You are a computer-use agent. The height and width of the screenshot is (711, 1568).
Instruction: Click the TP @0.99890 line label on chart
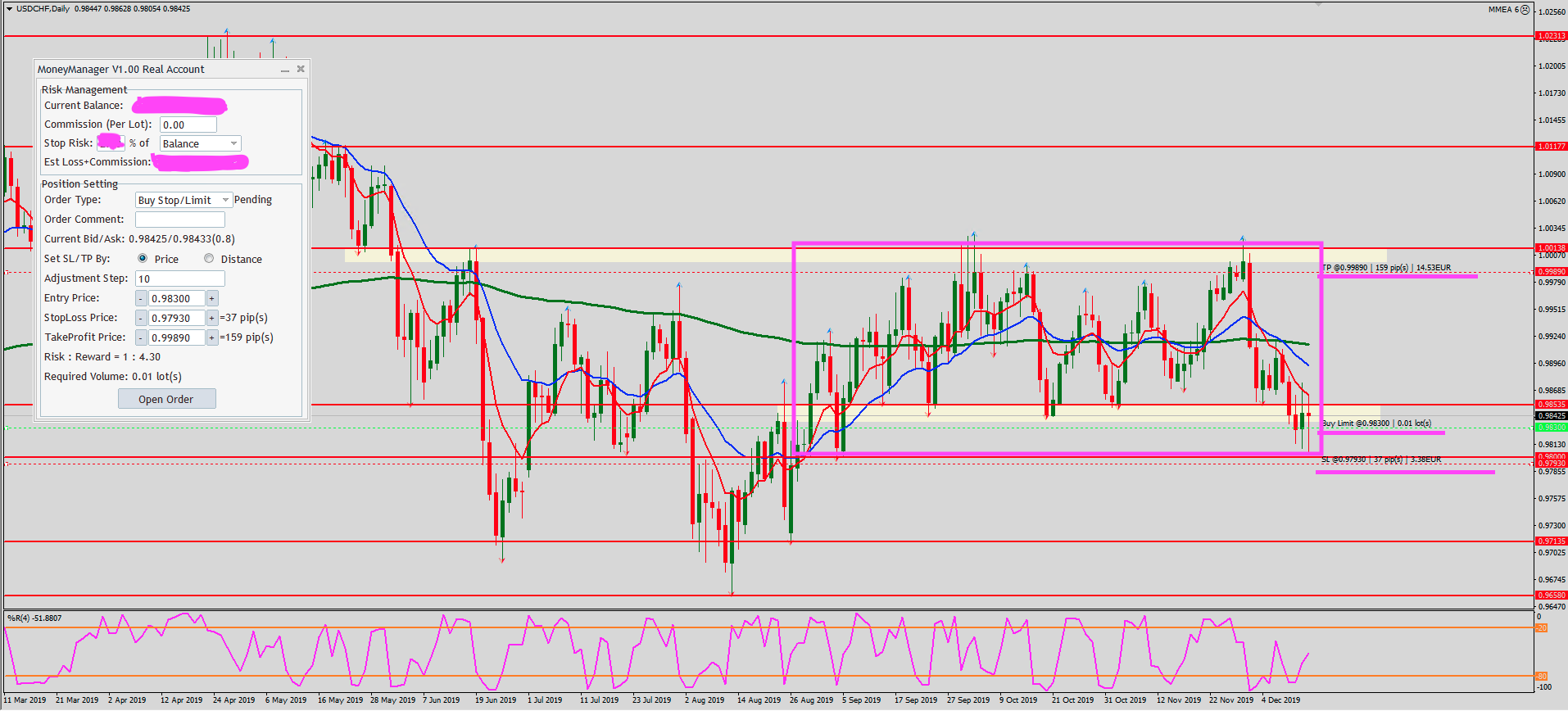pos(1386,268)
